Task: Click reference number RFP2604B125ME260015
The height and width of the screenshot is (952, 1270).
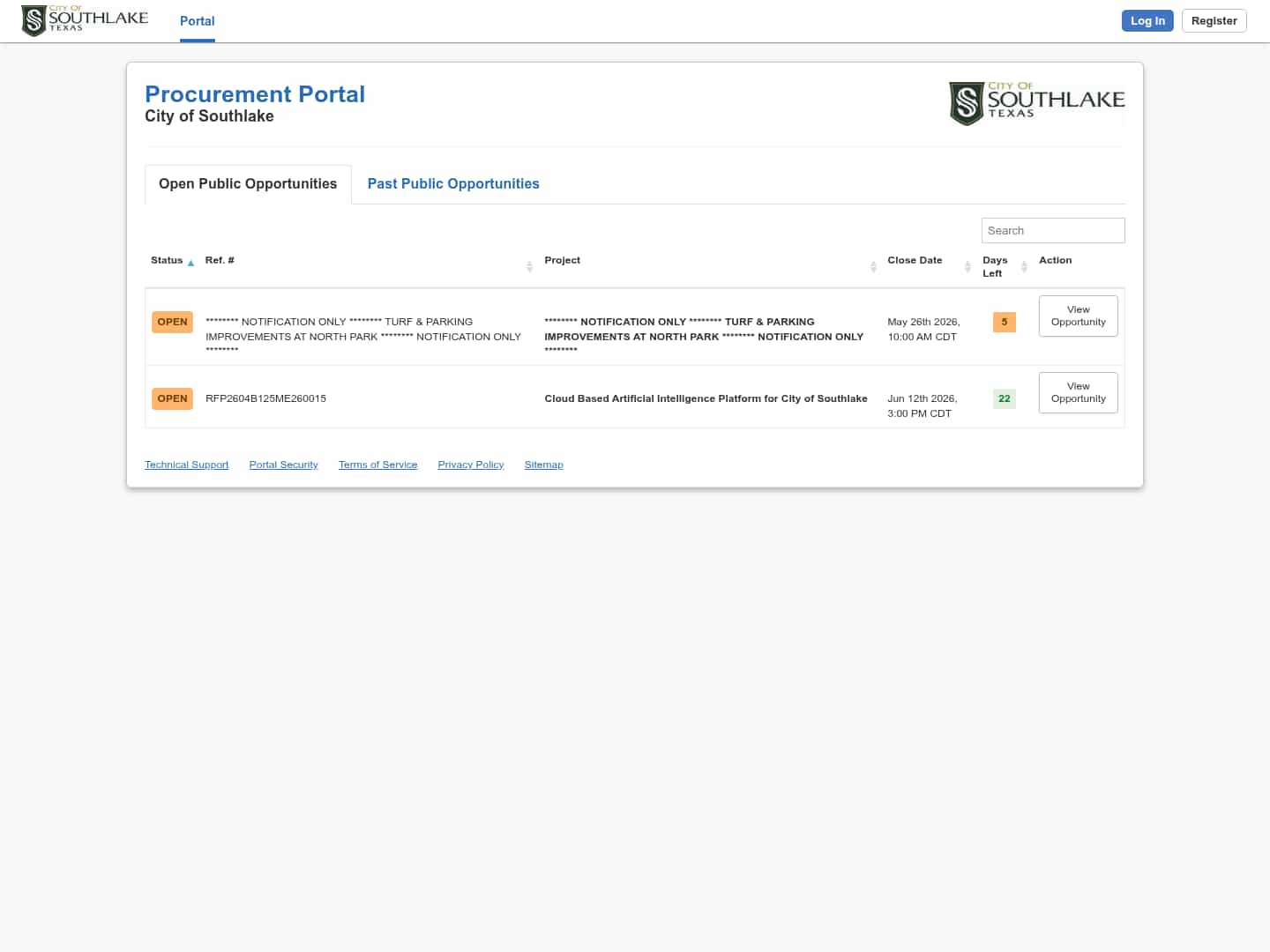Action: coord(265,398)
